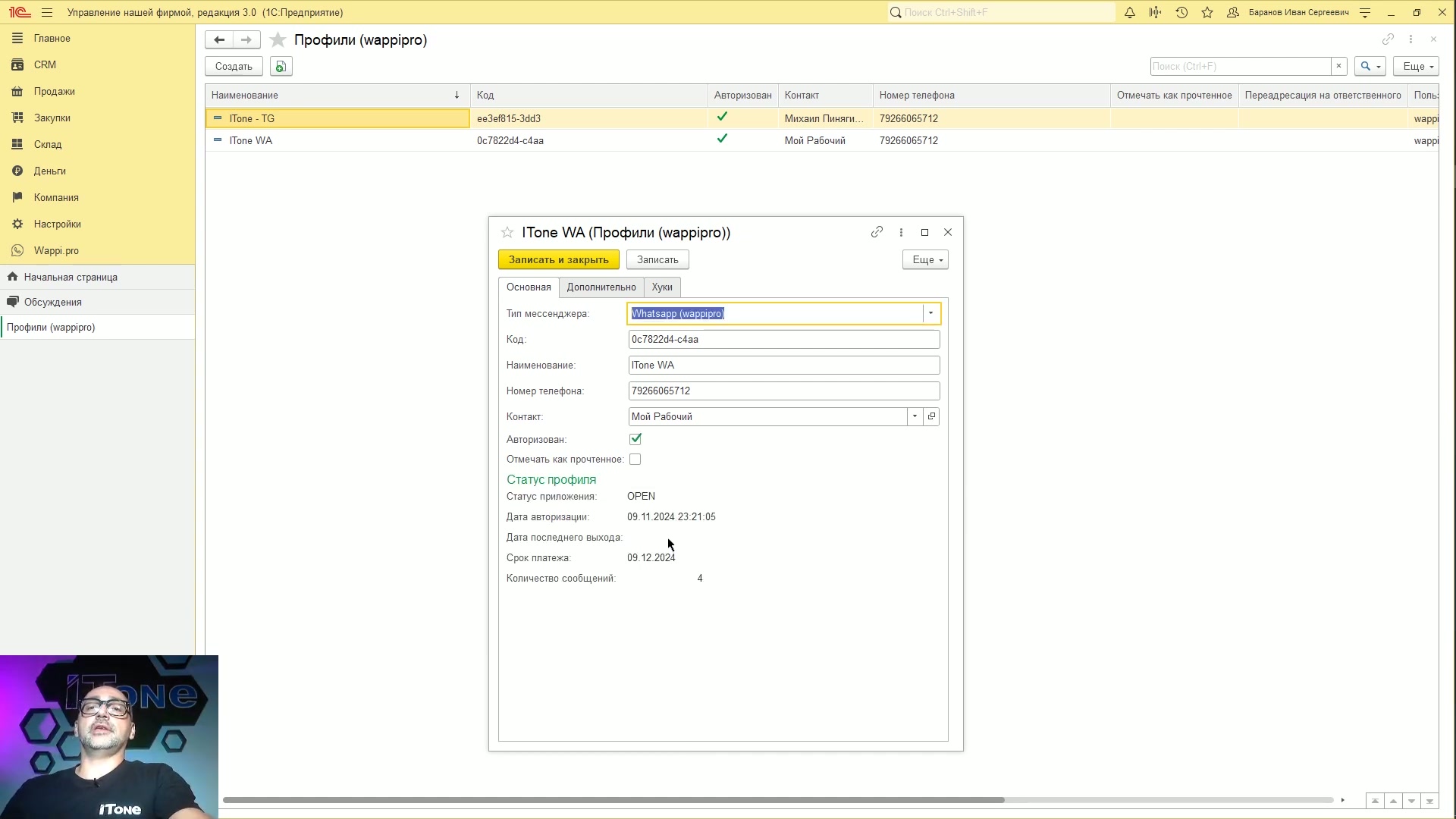Star the ITone WA profile dialog

[x=507, y=233]
